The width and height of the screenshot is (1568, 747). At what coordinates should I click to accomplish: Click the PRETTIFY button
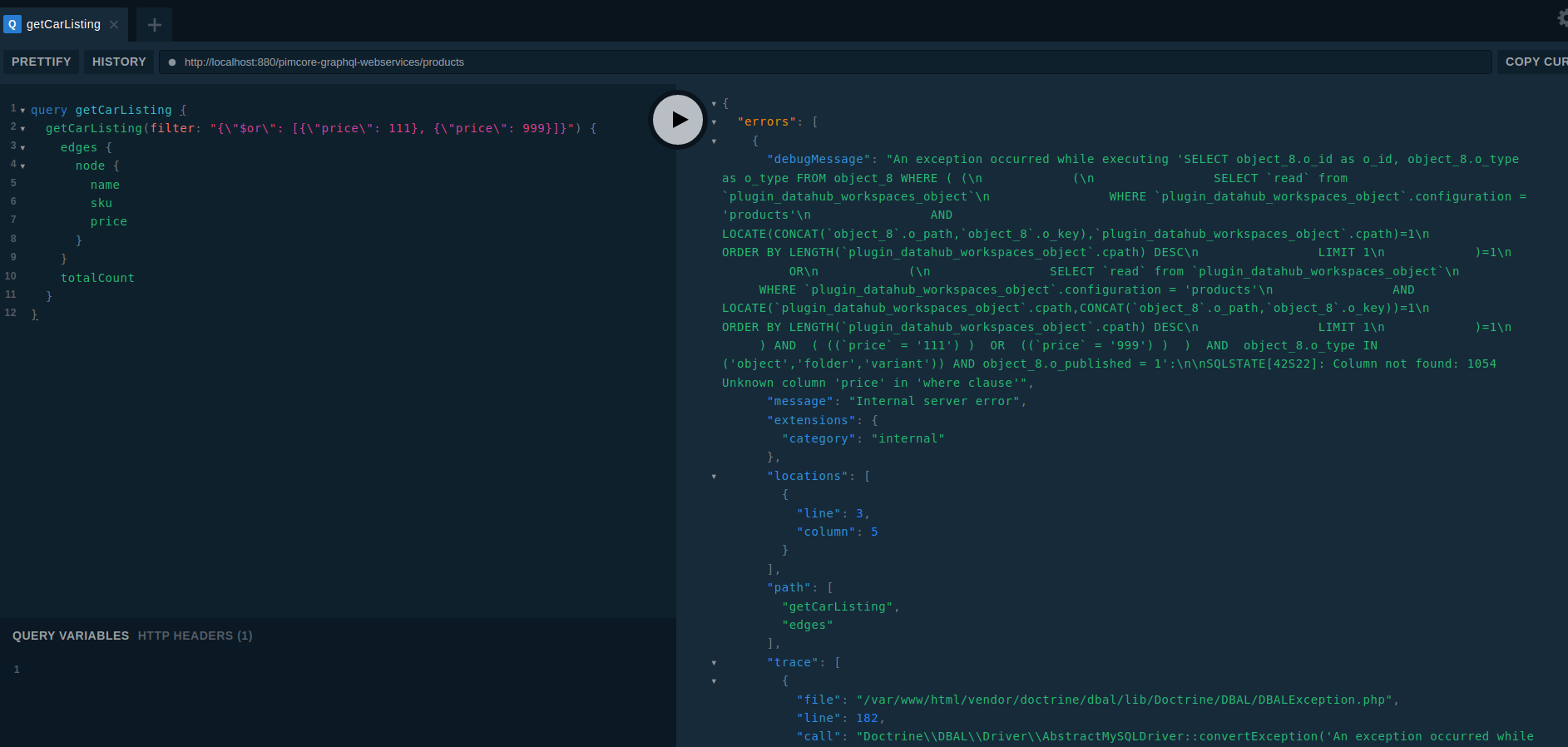42,62
